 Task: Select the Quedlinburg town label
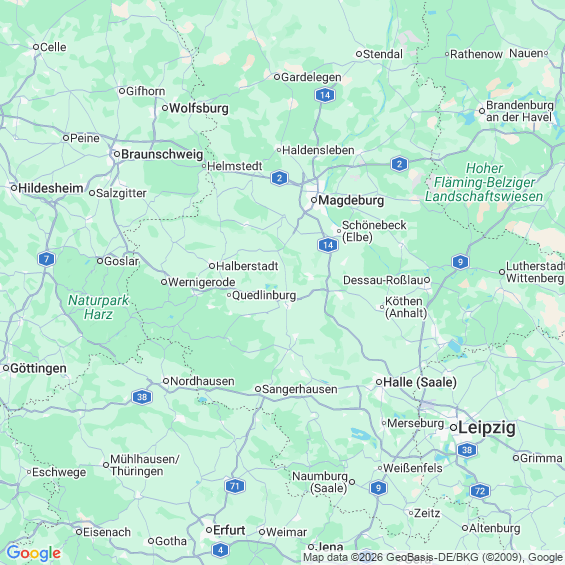(x=264, y=295)
